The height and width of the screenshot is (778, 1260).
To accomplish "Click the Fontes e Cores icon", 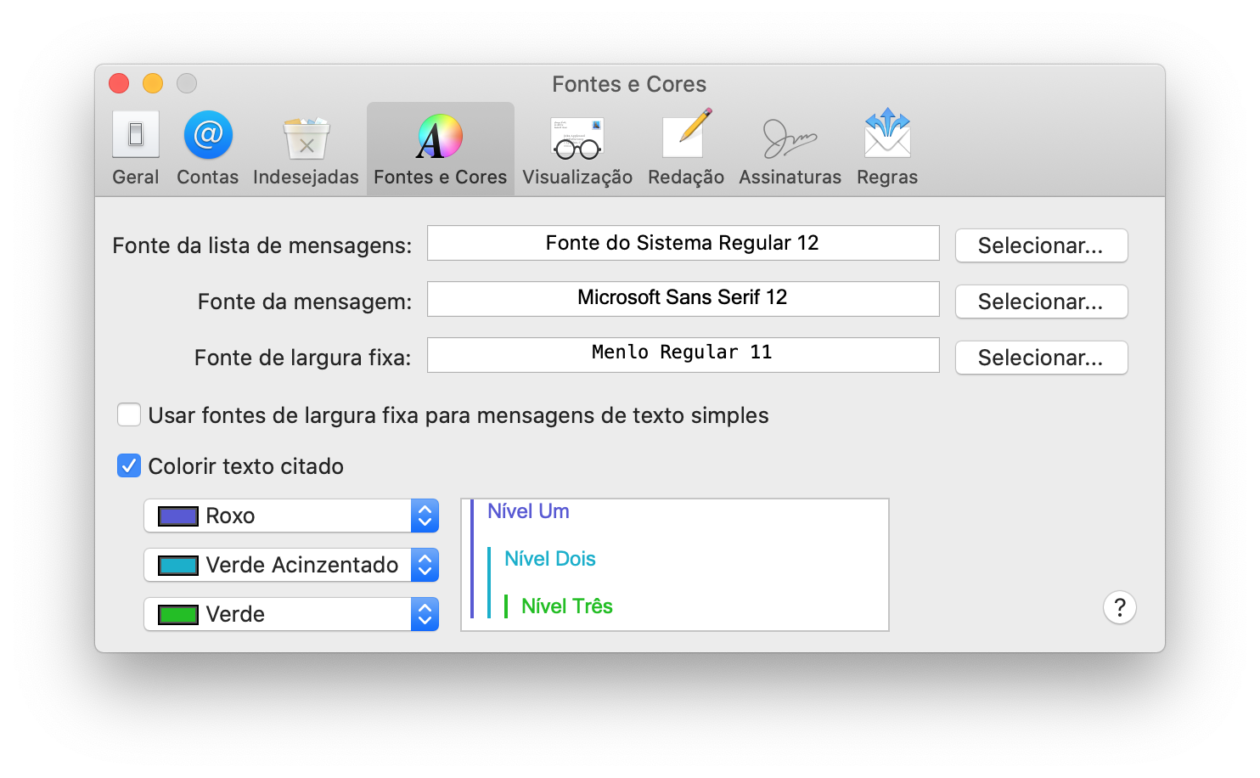I will pyautogui.click(x=440, y=146).
